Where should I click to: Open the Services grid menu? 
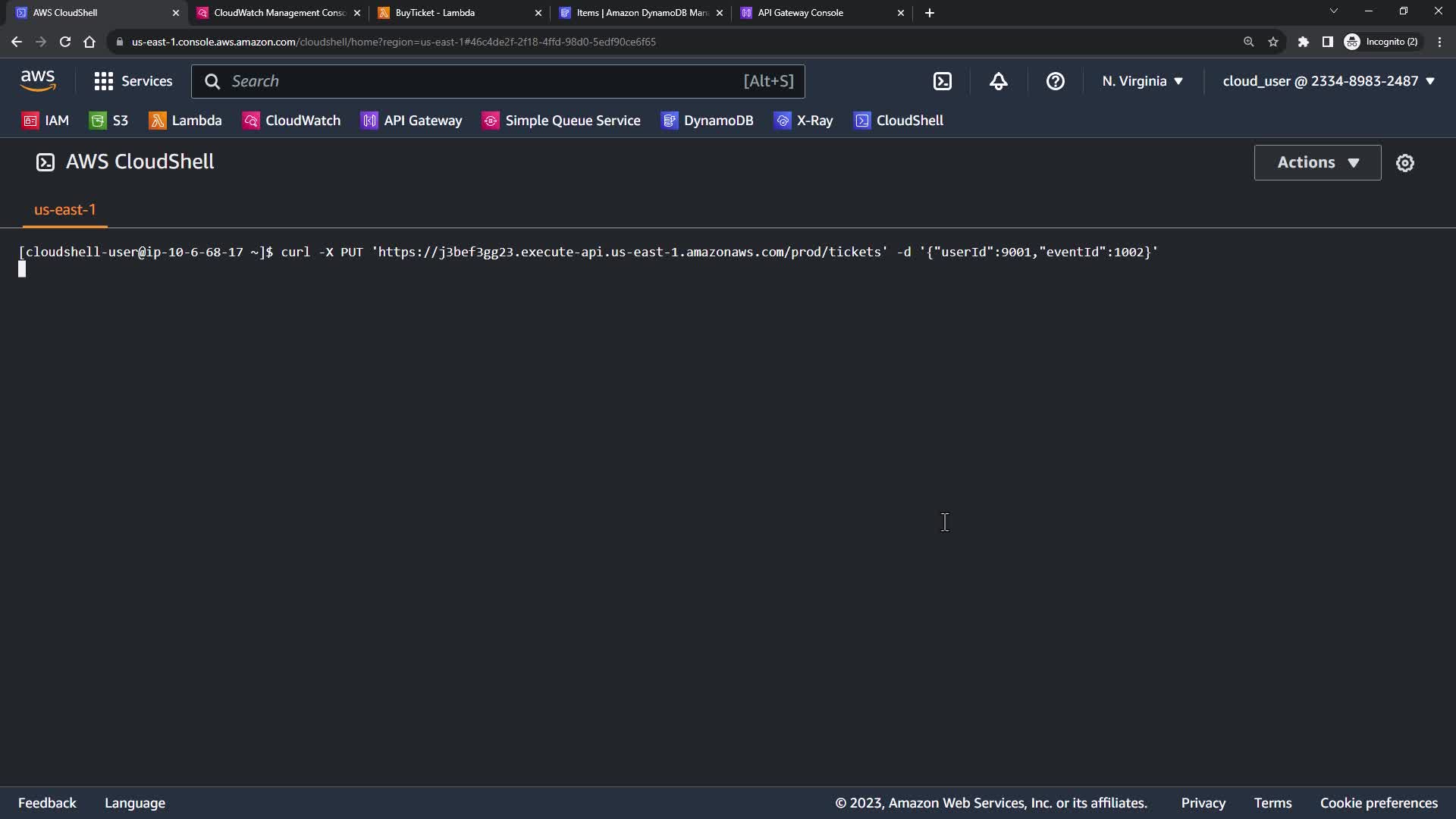click(x=133, y=81)
